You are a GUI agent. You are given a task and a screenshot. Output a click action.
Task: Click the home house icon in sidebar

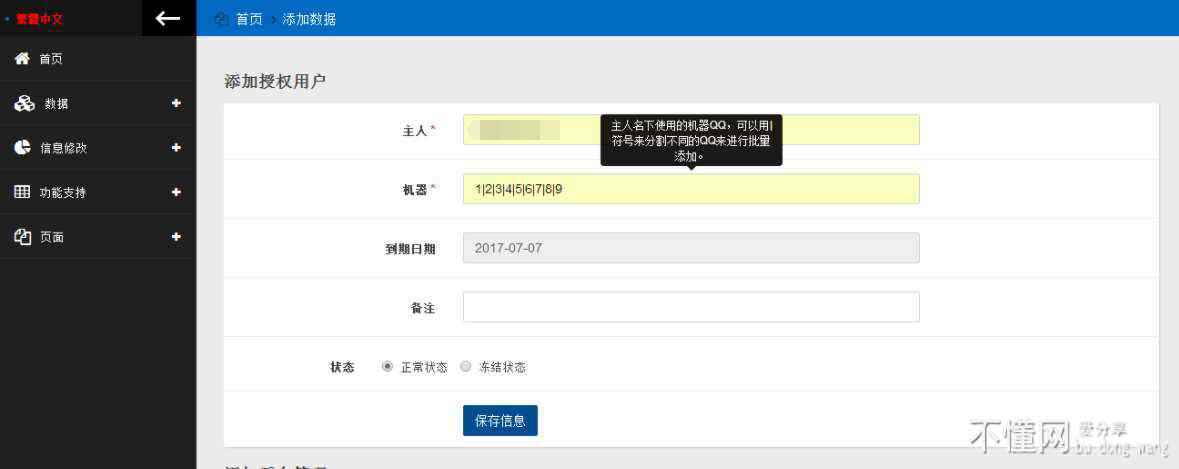click(23, 59)
